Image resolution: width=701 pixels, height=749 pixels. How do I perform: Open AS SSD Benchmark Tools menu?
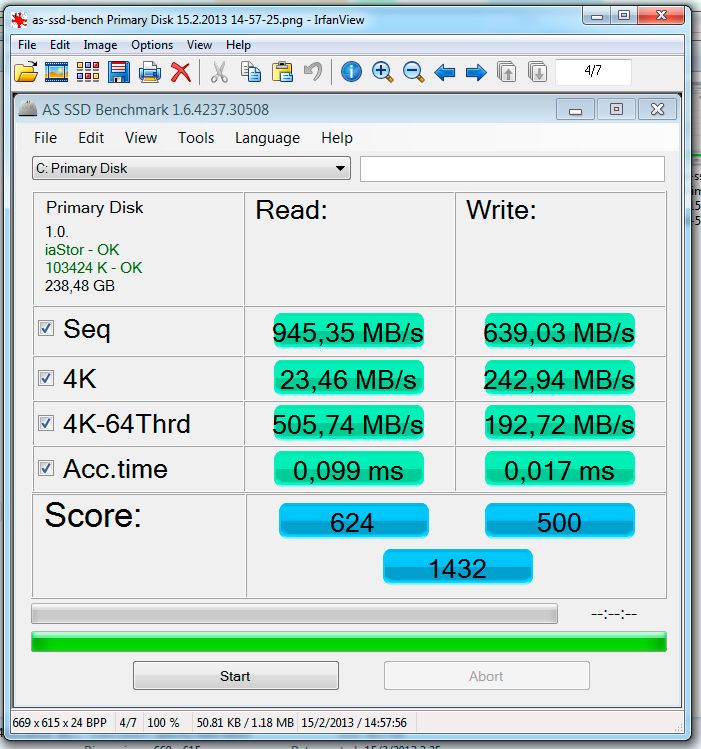coord(196,138)
